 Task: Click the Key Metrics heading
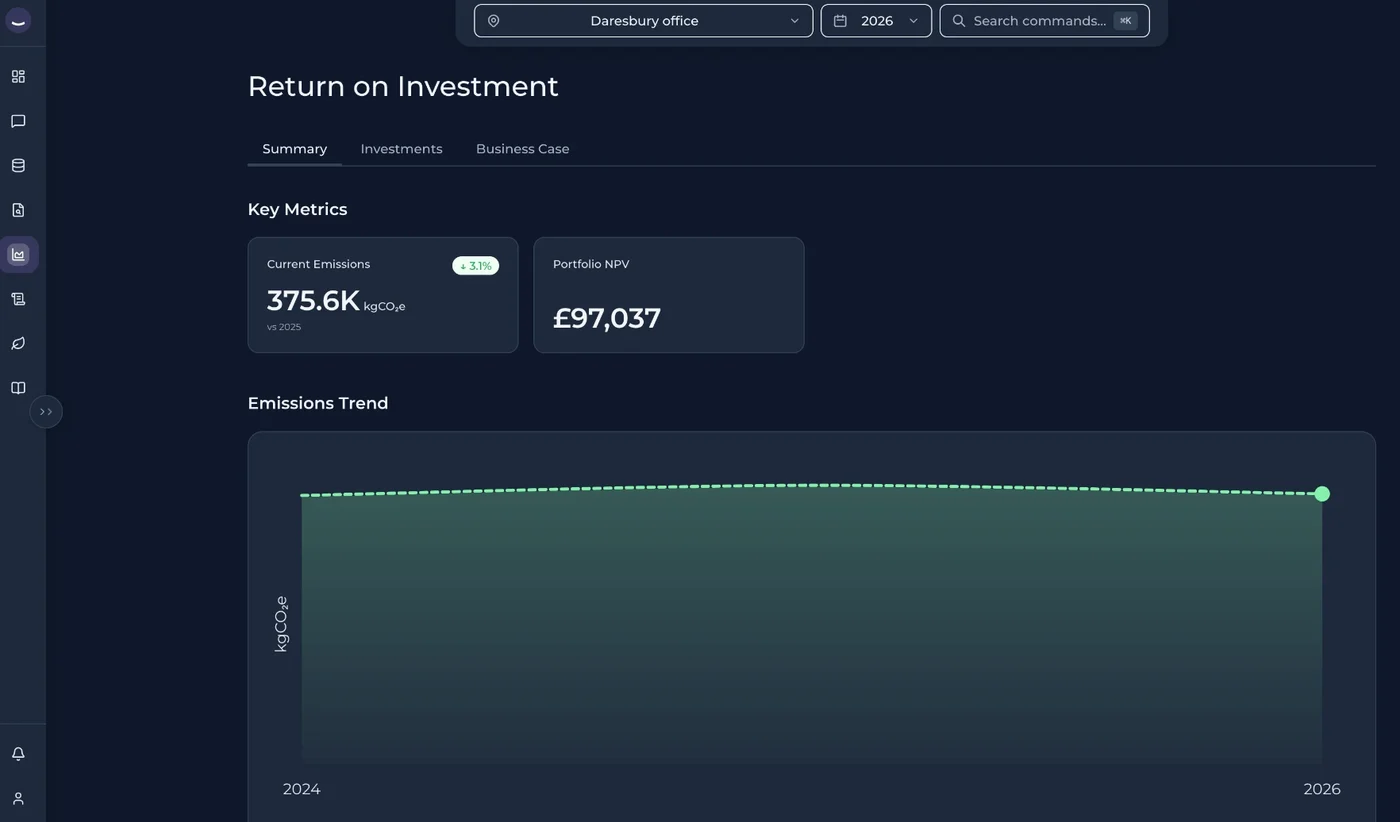(297, 209)
